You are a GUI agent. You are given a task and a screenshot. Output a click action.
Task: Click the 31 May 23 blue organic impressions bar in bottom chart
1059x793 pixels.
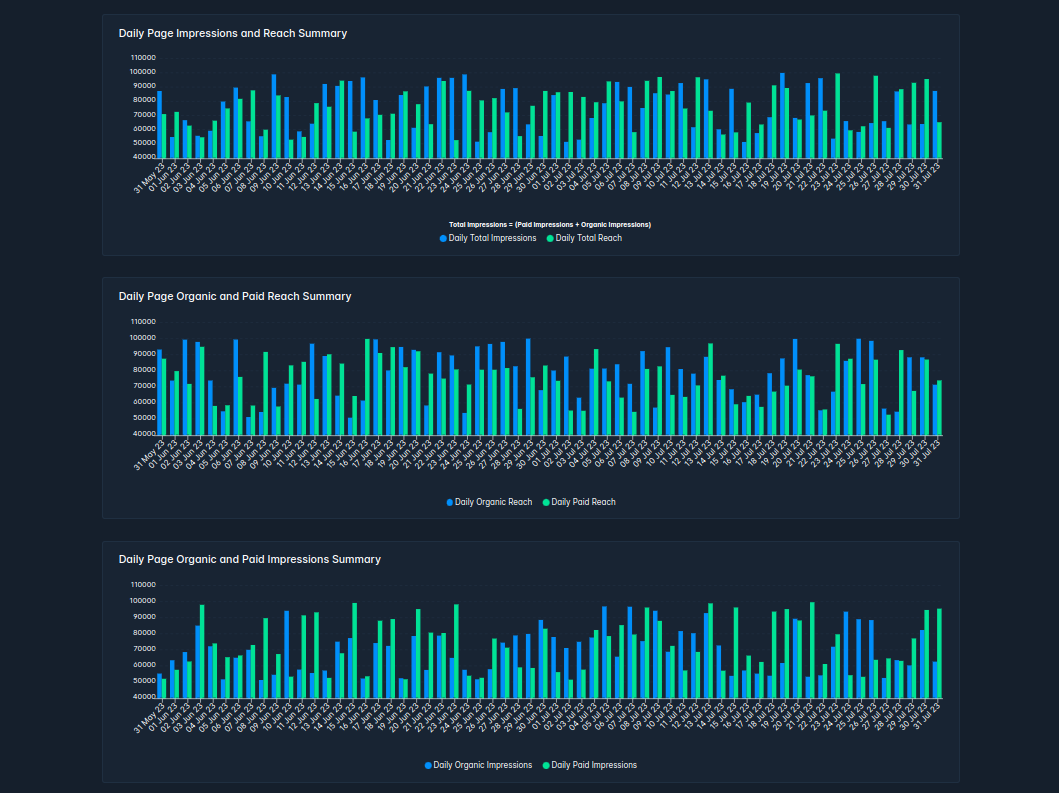pos(159,686)
